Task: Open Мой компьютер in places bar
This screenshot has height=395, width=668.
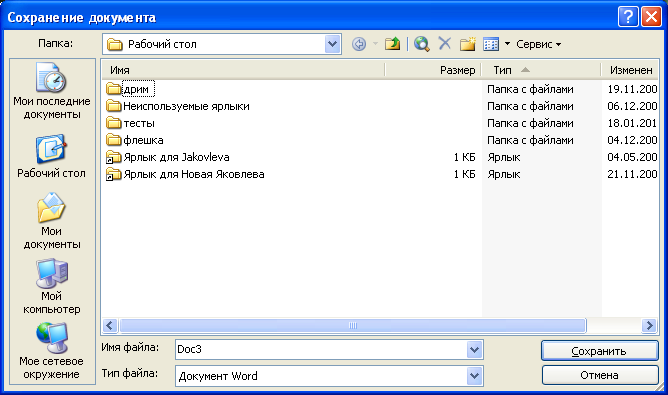Action: tap(52, 286)
